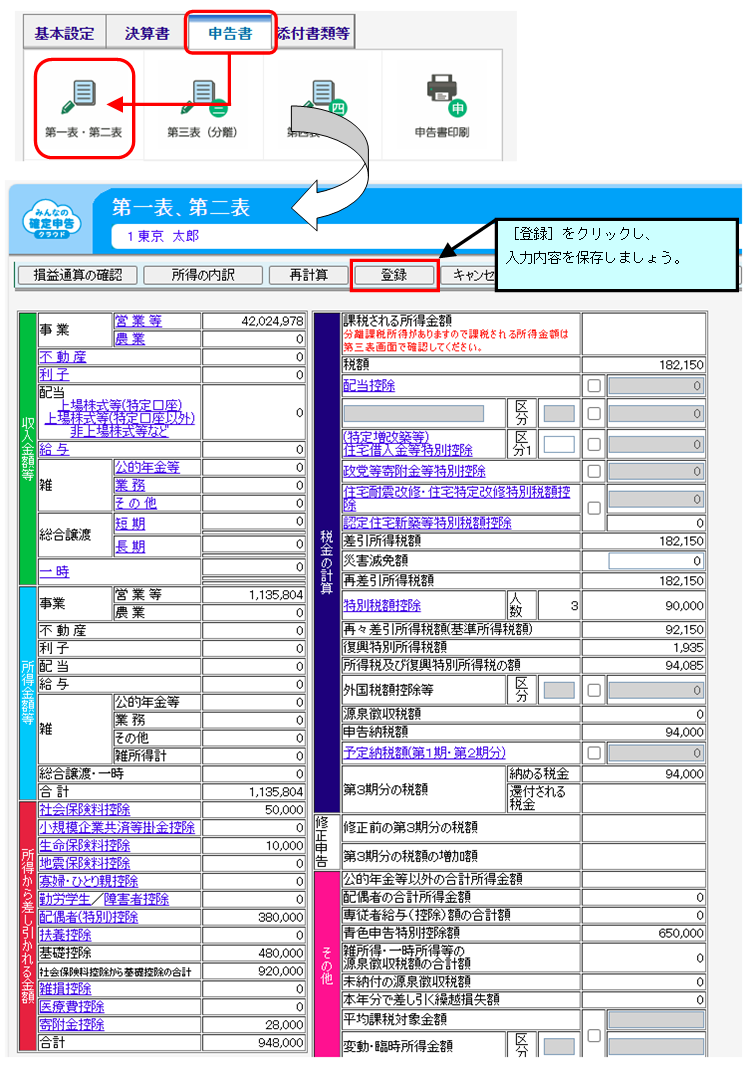Viewport: 751px width, 1068px height.
Task: Toggle the 政党等寄附金等特別控除 checkbox
Action: [x=594, y=471]
